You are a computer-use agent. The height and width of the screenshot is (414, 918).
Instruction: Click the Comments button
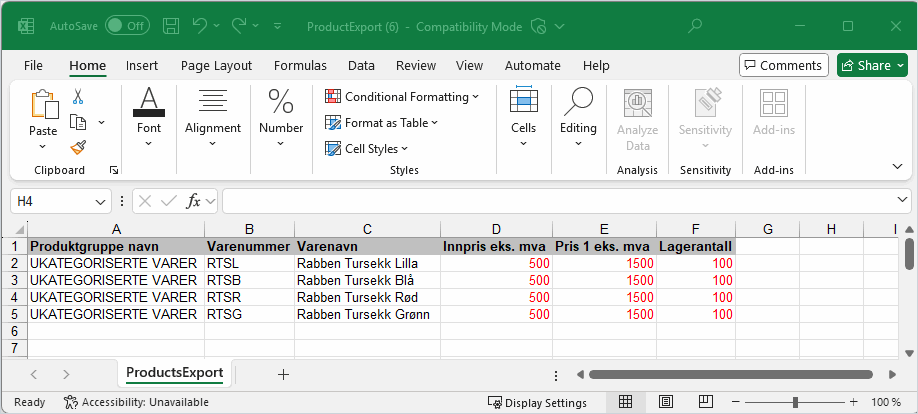coord(782,65)
